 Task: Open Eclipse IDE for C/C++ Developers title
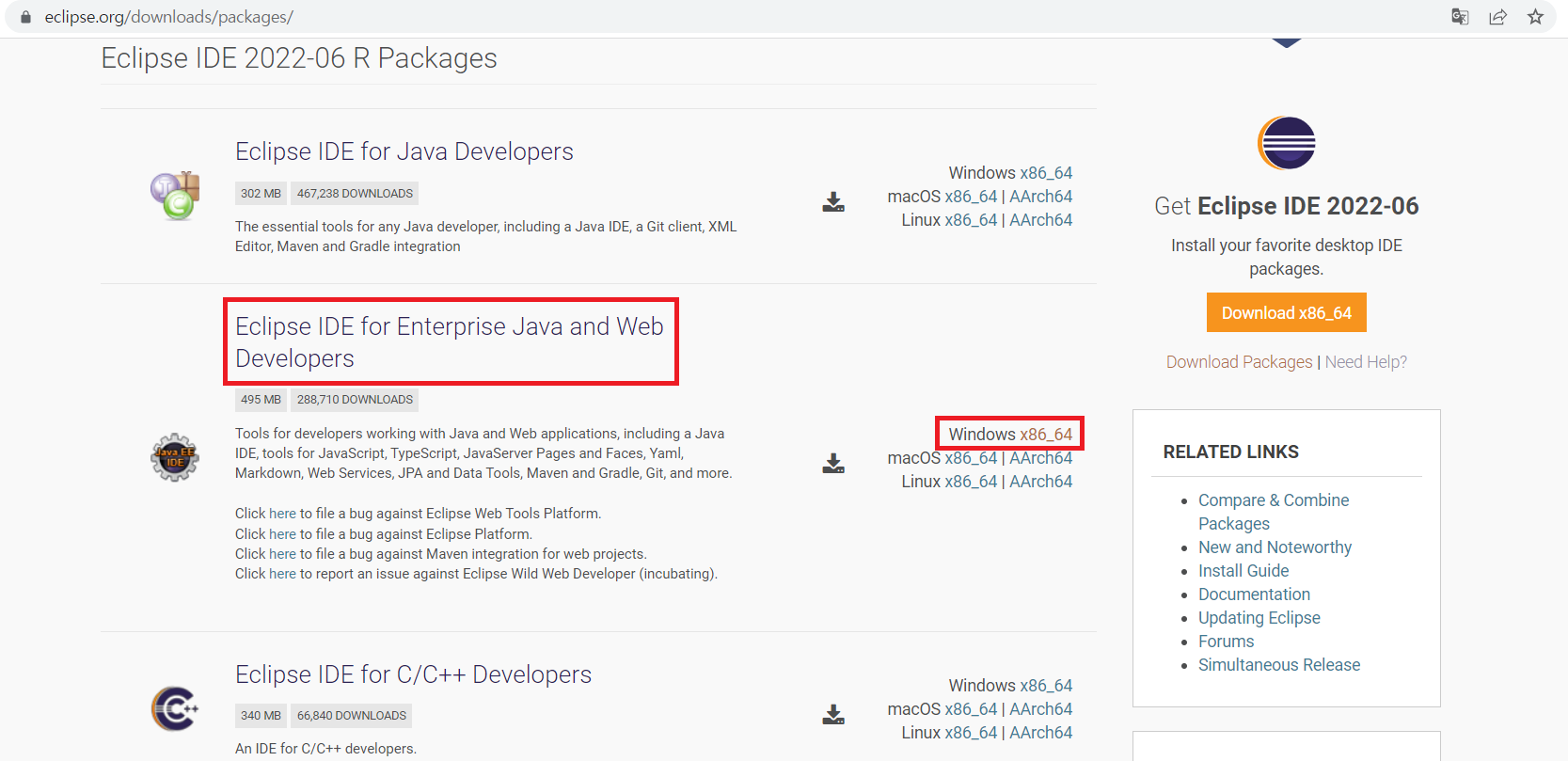[x=414, y=674]
